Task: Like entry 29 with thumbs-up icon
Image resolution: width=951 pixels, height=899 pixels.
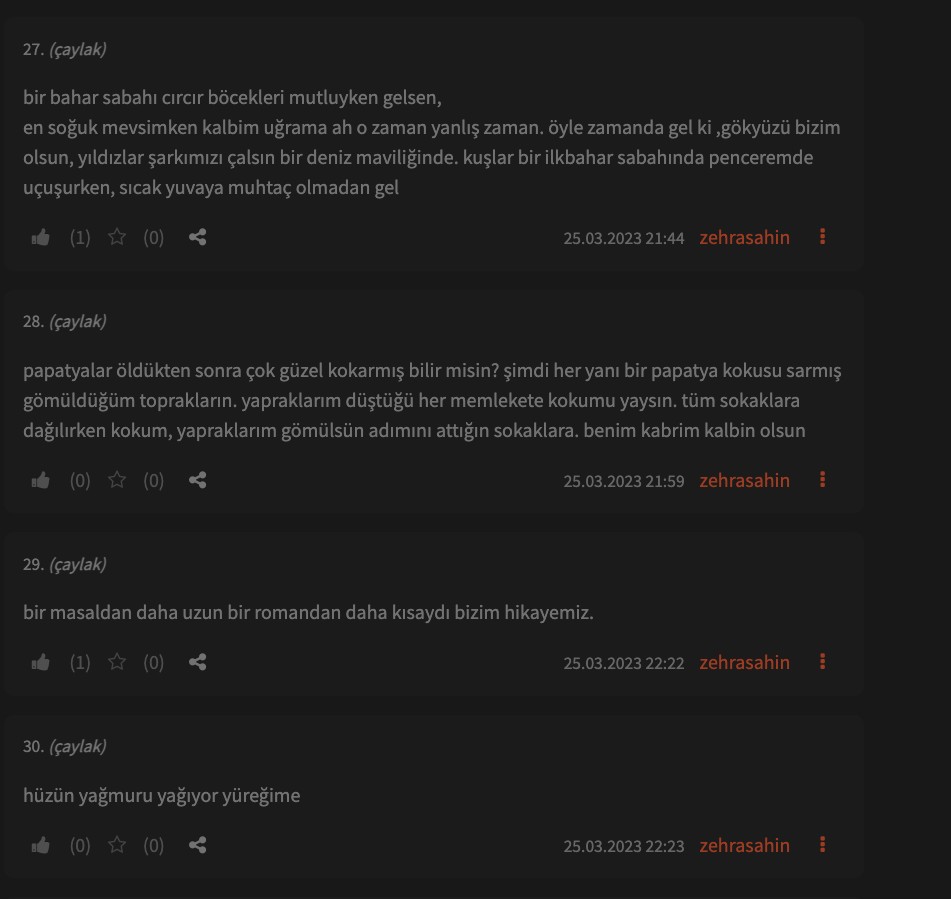Action: tap(41, 662)
